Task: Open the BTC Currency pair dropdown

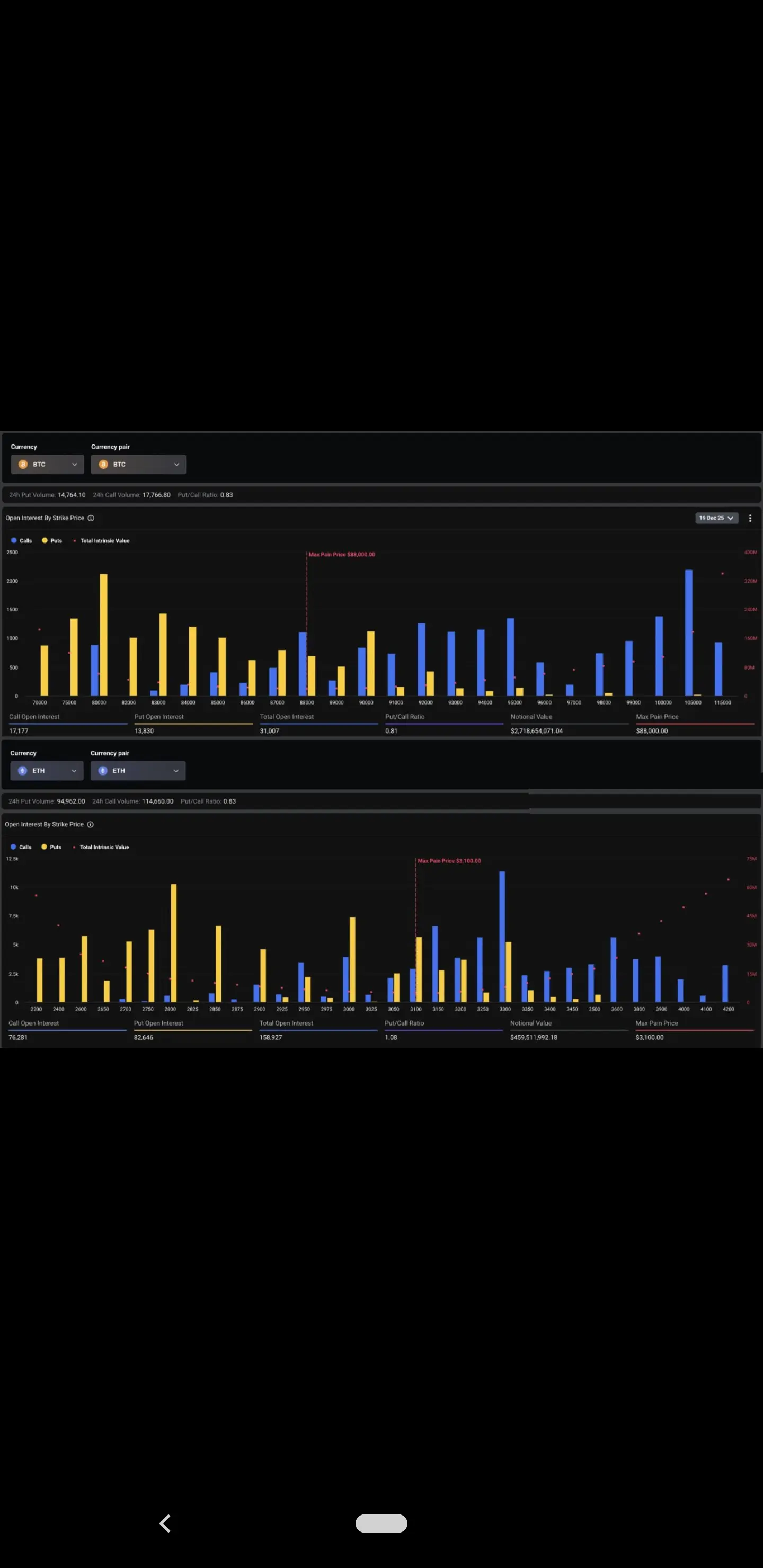Action: [x=138, y=464]
